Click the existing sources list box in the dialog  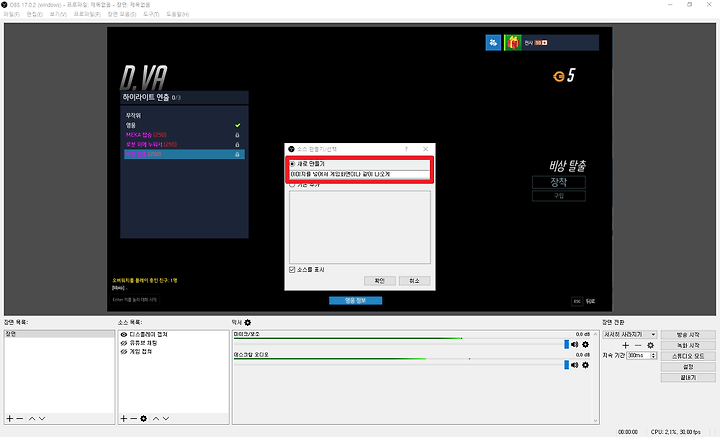tap(360, 227)
